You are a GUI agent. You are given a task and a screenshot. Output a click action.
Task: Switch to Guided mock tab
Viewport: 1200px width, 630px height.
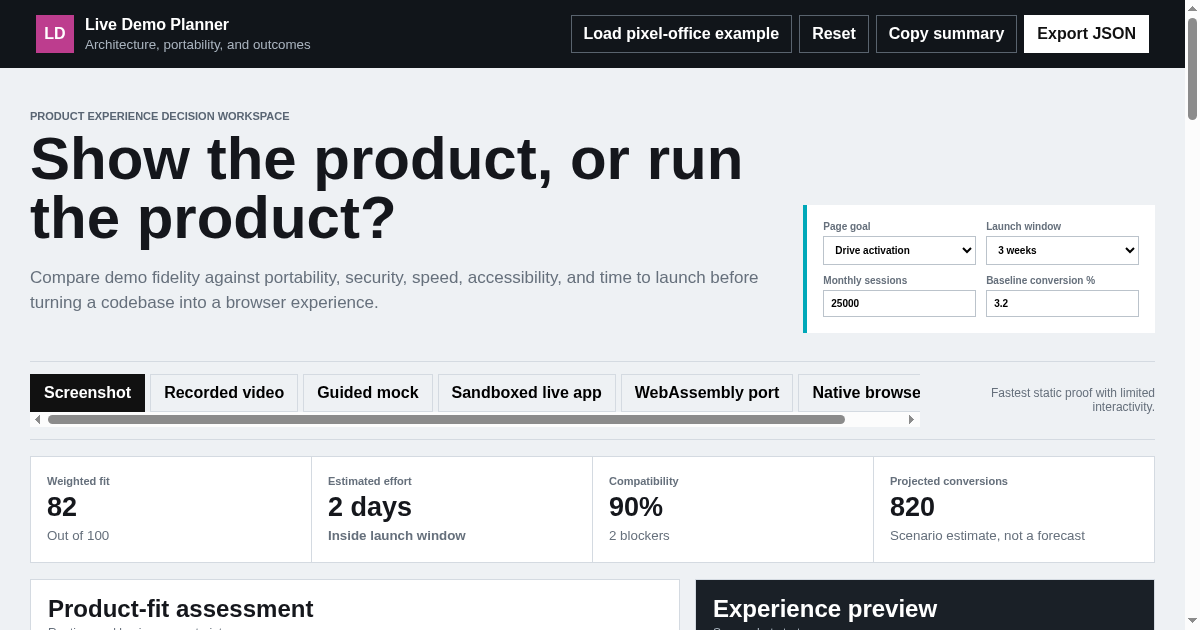368,393
